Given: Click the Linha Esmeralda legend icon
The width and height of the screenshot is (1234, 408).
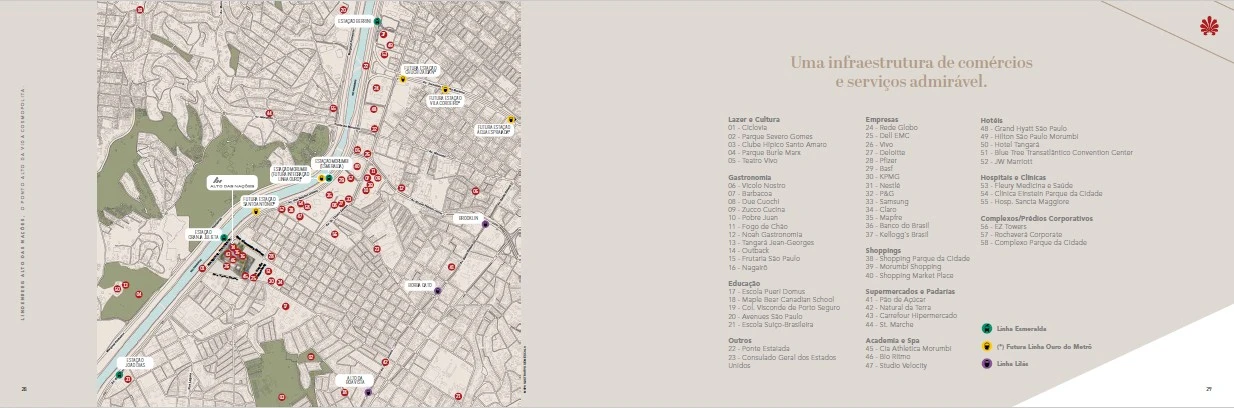Looking at the screenshot, I should 987,328.
